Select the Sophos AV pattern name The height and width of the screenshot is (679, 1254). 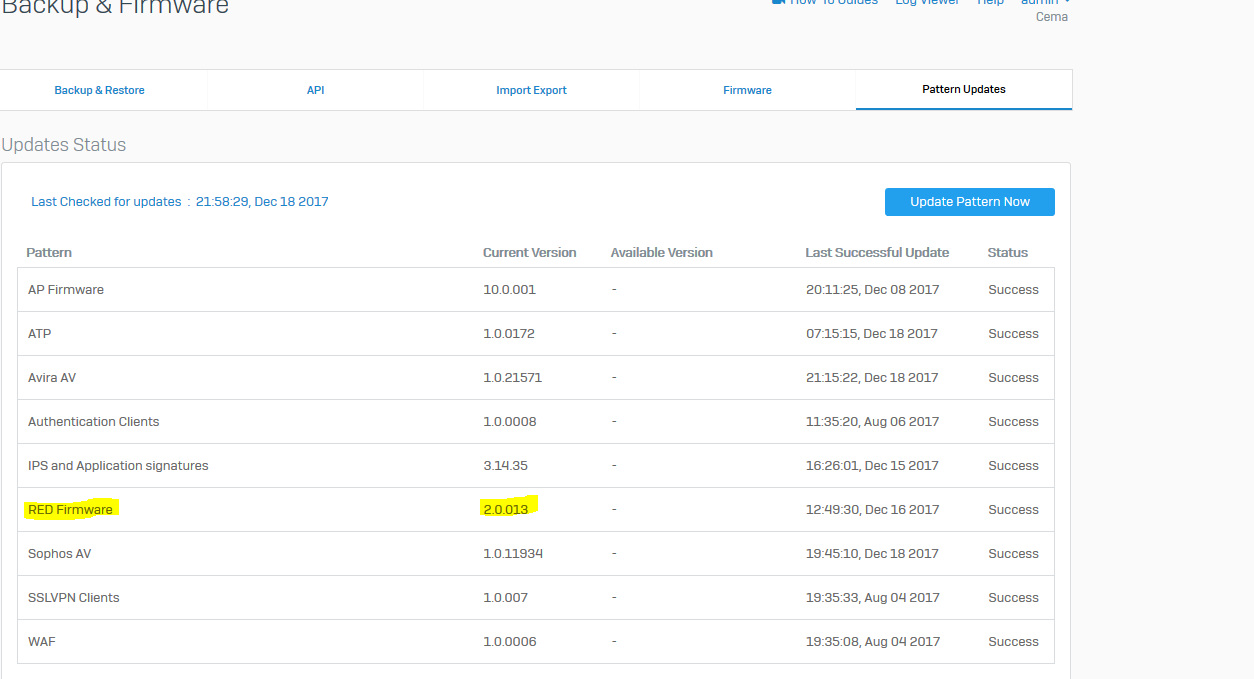[60, 554]
